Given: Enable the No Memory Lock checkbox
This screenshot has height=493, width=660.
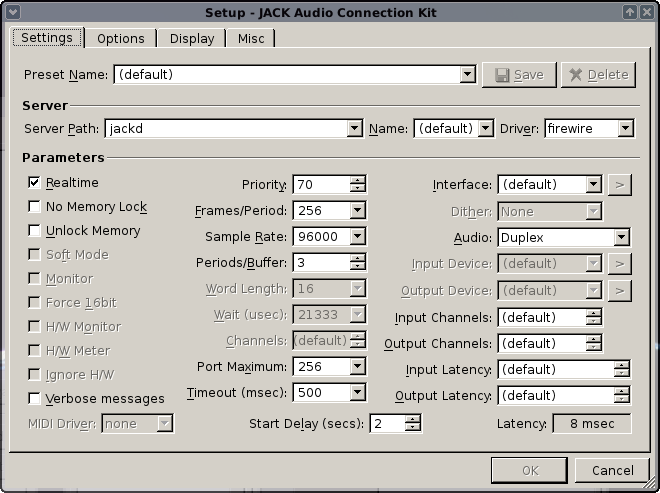Looking at the screenshot, I should tap(34, 206).
